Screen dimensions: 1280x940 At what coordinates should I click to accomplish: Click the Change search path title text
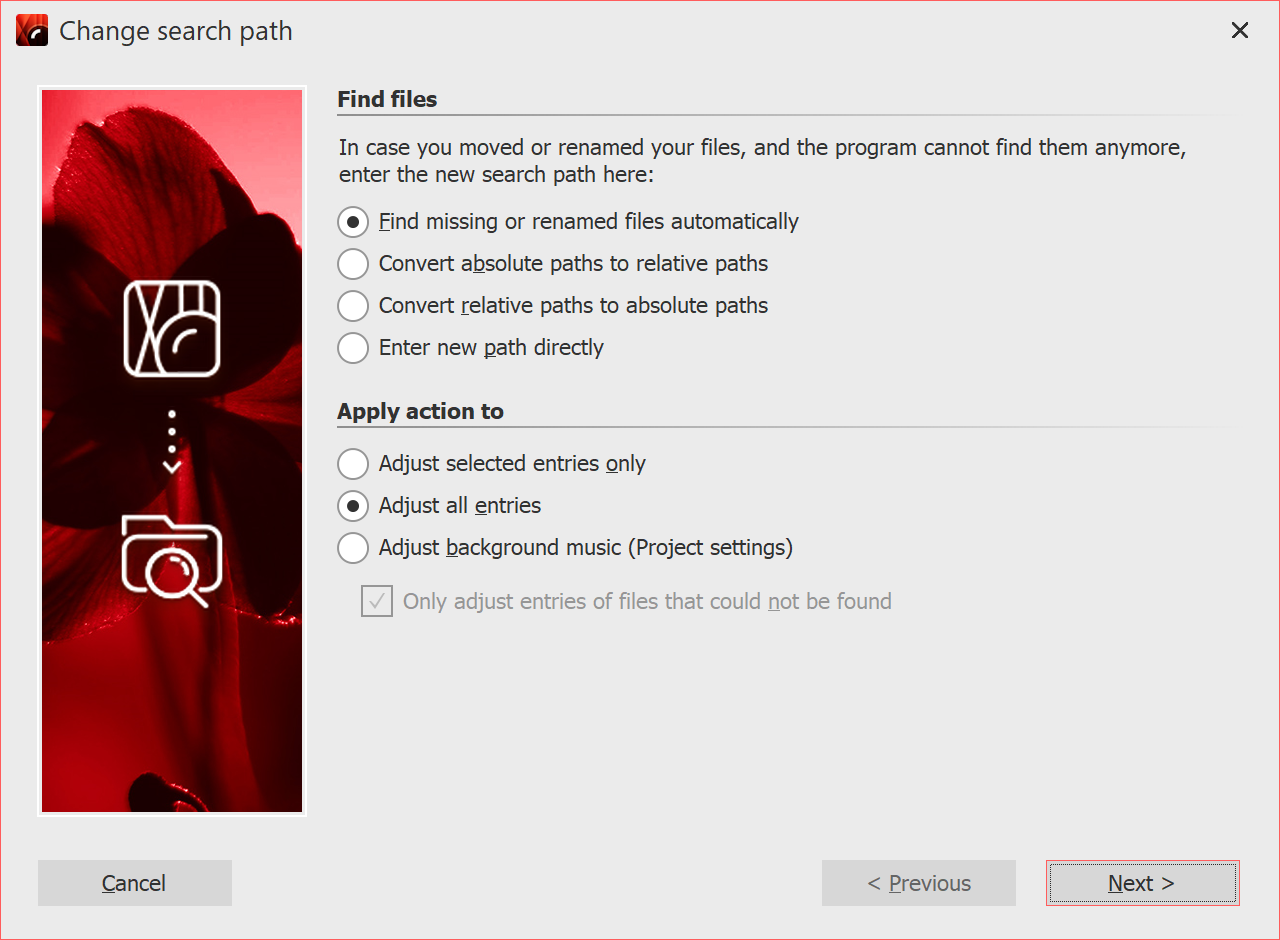pyautogui.click(x=176, y=31)
